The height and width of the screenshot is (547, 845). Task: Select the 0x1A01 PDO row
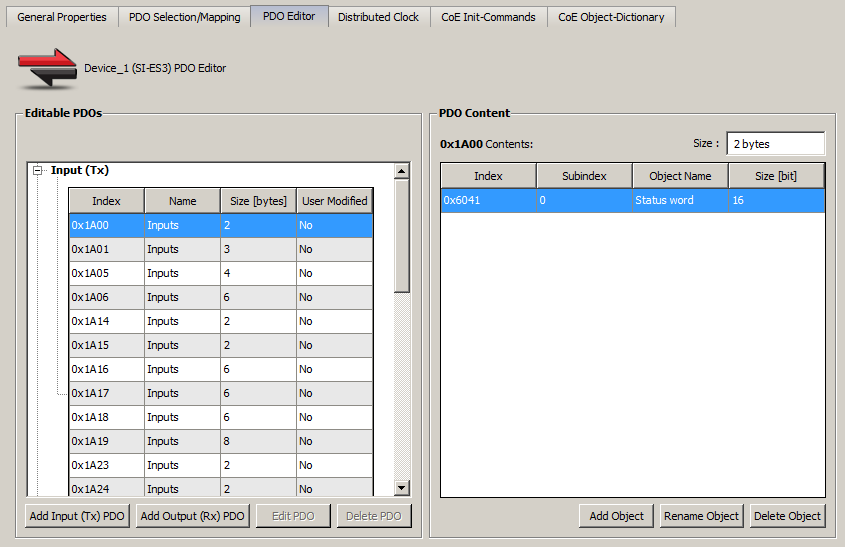click(x=221, y=249)
